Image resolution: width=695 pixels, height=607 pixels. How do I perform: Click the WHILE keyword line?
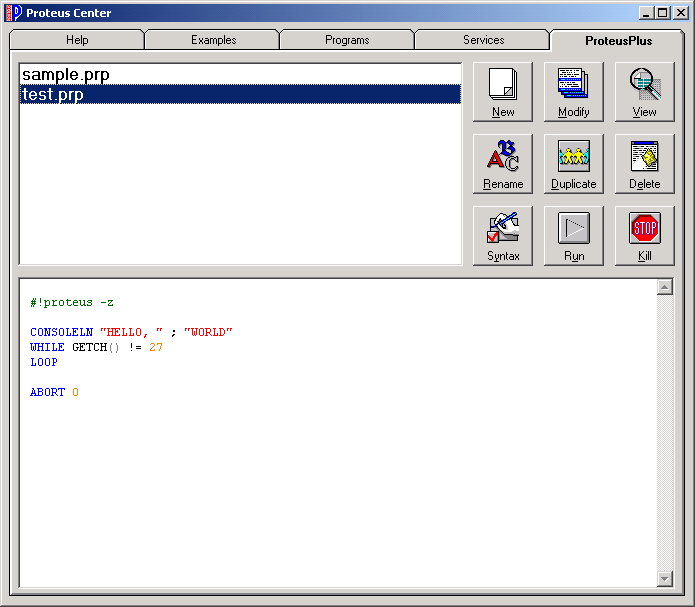pos(96,347)
